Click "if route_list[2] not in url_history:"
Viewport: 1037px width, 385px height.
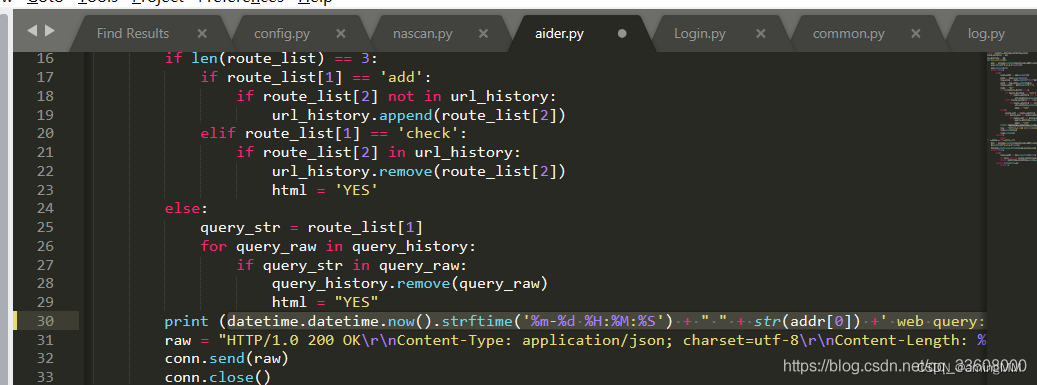pyautogui.click(x=396, y=96)
